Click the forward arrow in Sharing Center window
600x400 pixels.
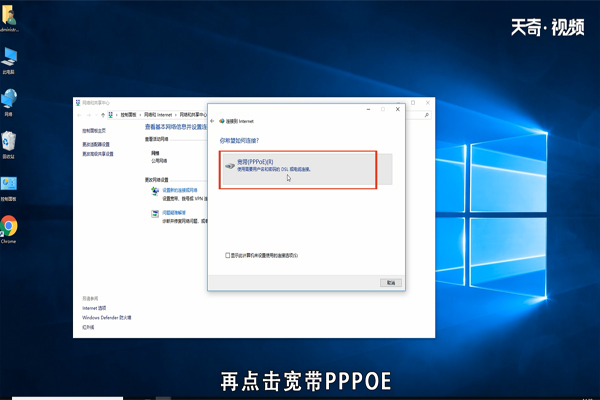pyautogui.click(x=88, y=115)
